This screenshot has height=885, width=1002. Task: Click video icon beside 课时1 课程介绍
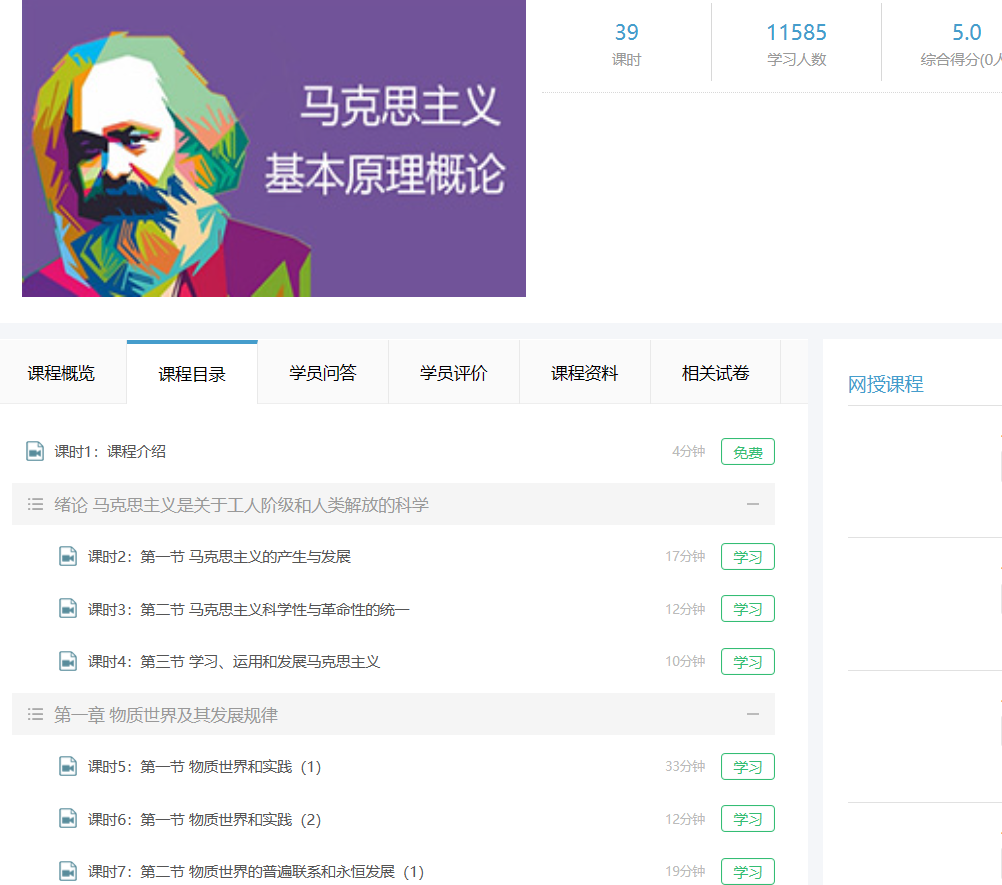pyautogui.click(x=35, y=451)
